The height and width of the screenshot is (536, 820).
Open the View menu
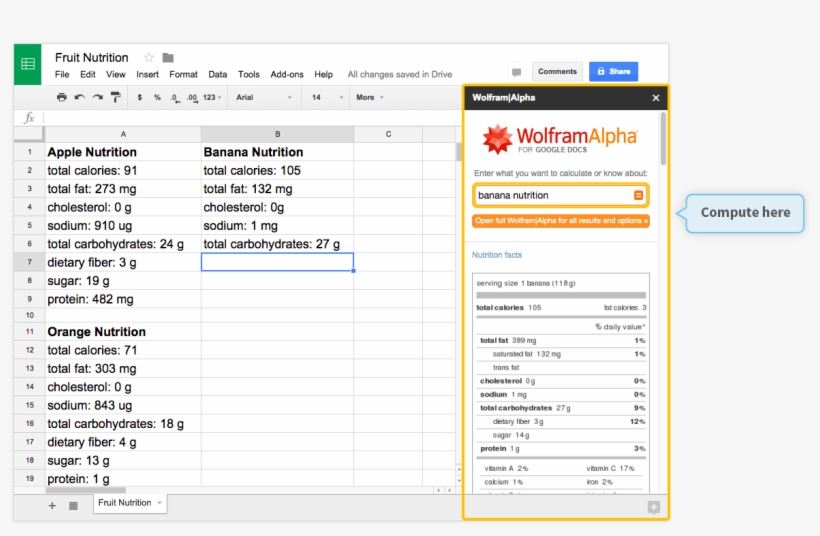coord(116,74)
